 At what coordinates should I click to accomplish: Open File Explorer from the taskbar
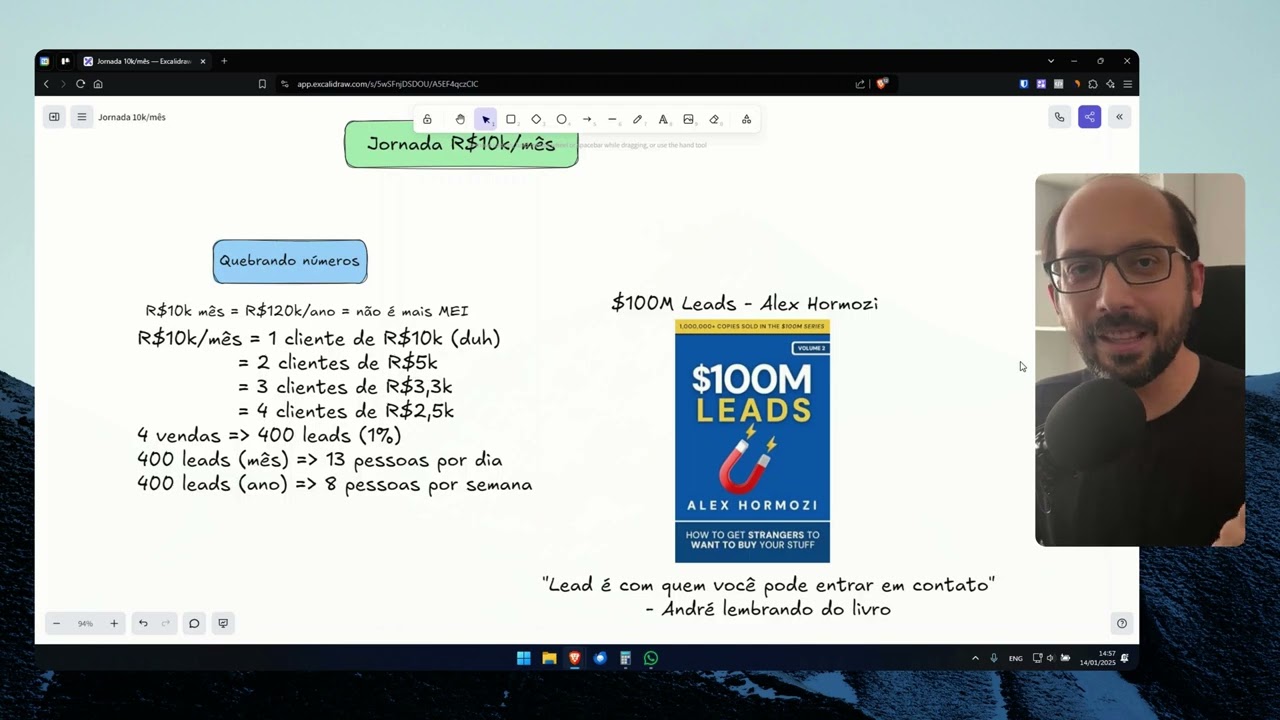pos(549,658)
